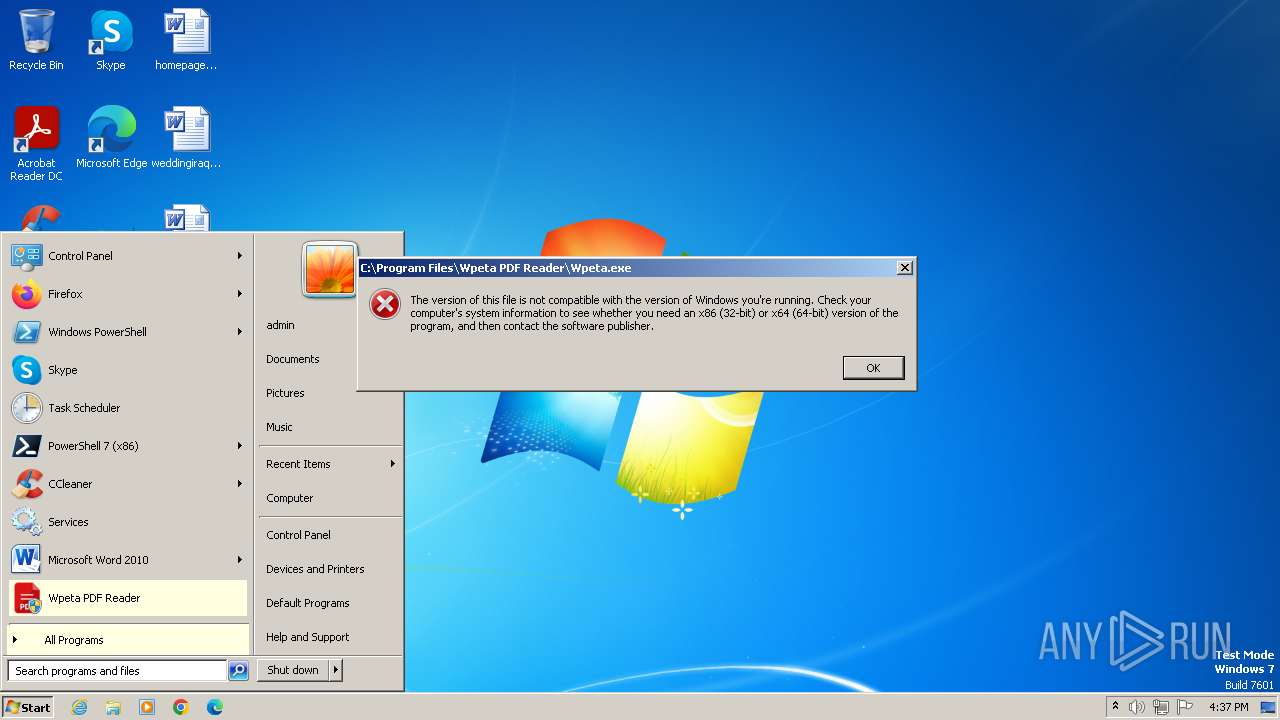Open the media player taskbar icon

pos(147,707)
